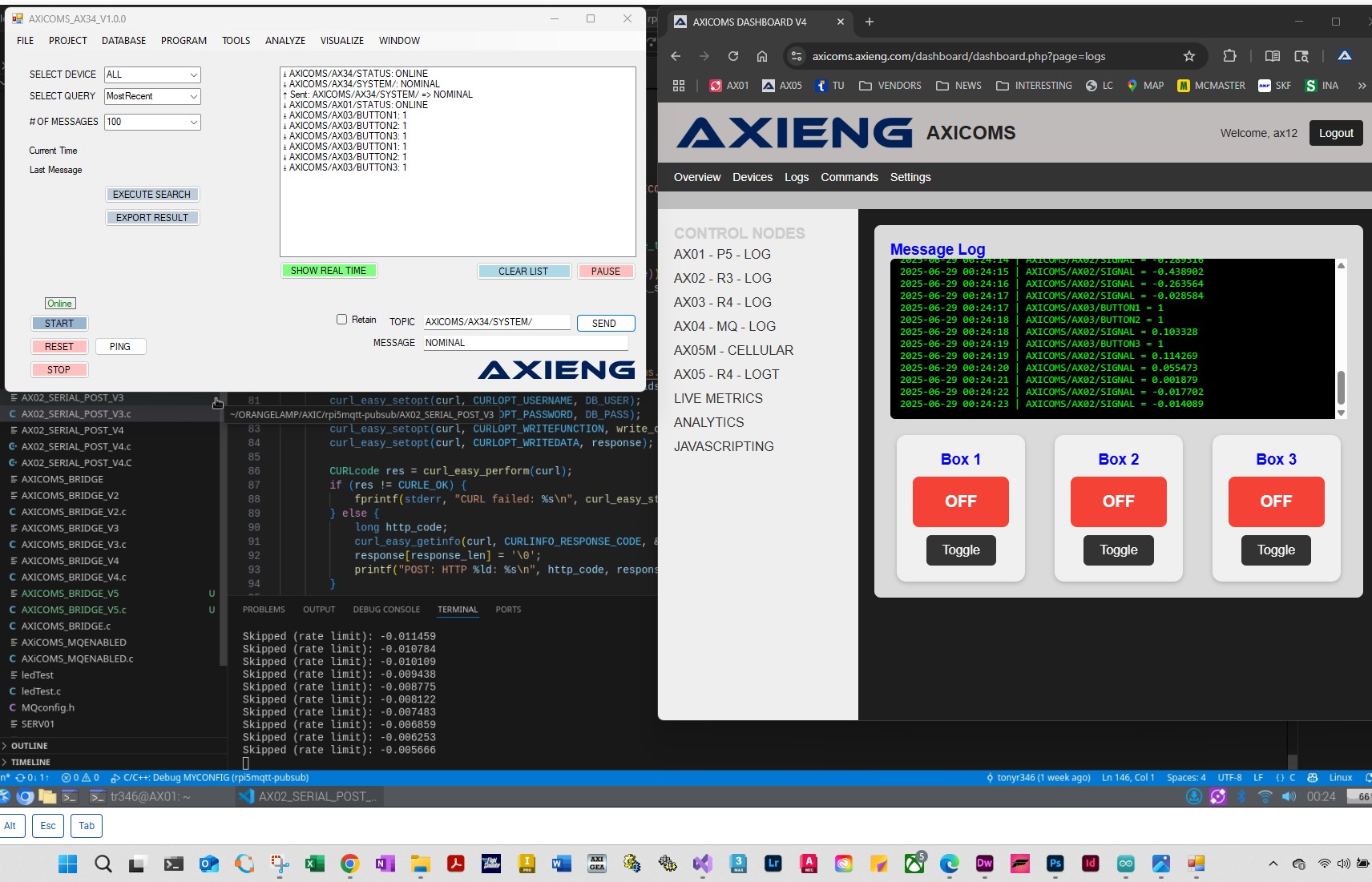The image size is (1372, 882).
Task: Open the DATABASE menu
Action: [x=124, y=40]
